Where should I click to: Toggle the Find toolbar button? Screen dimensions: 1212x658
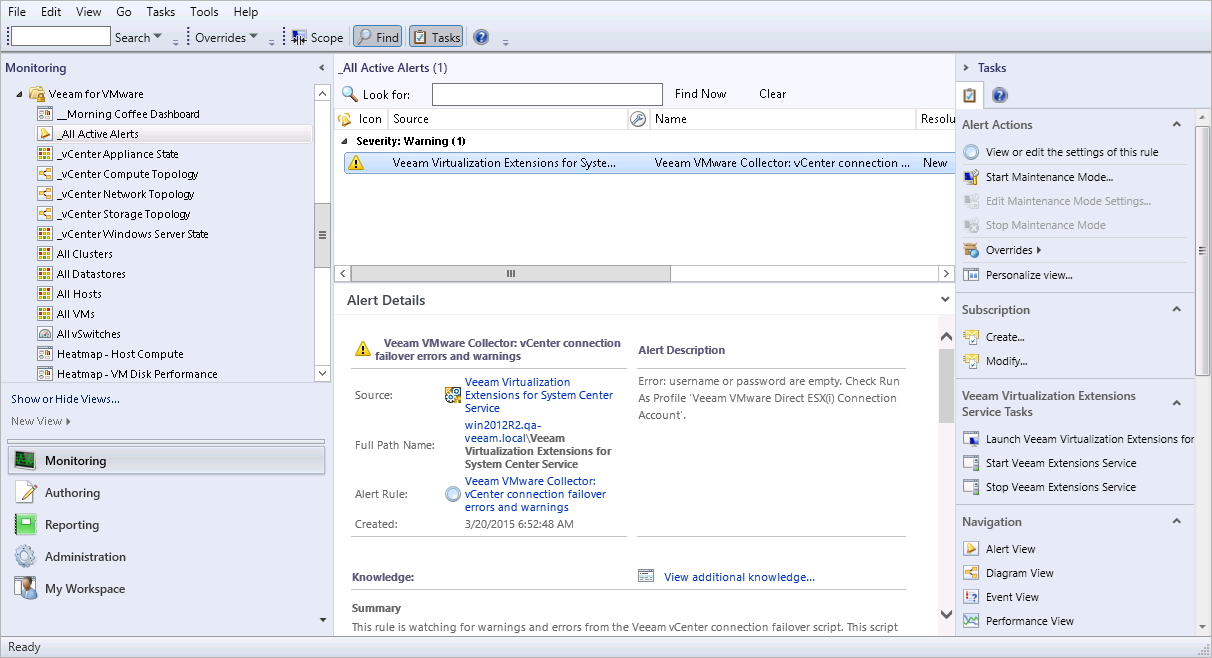coord(378,38)
